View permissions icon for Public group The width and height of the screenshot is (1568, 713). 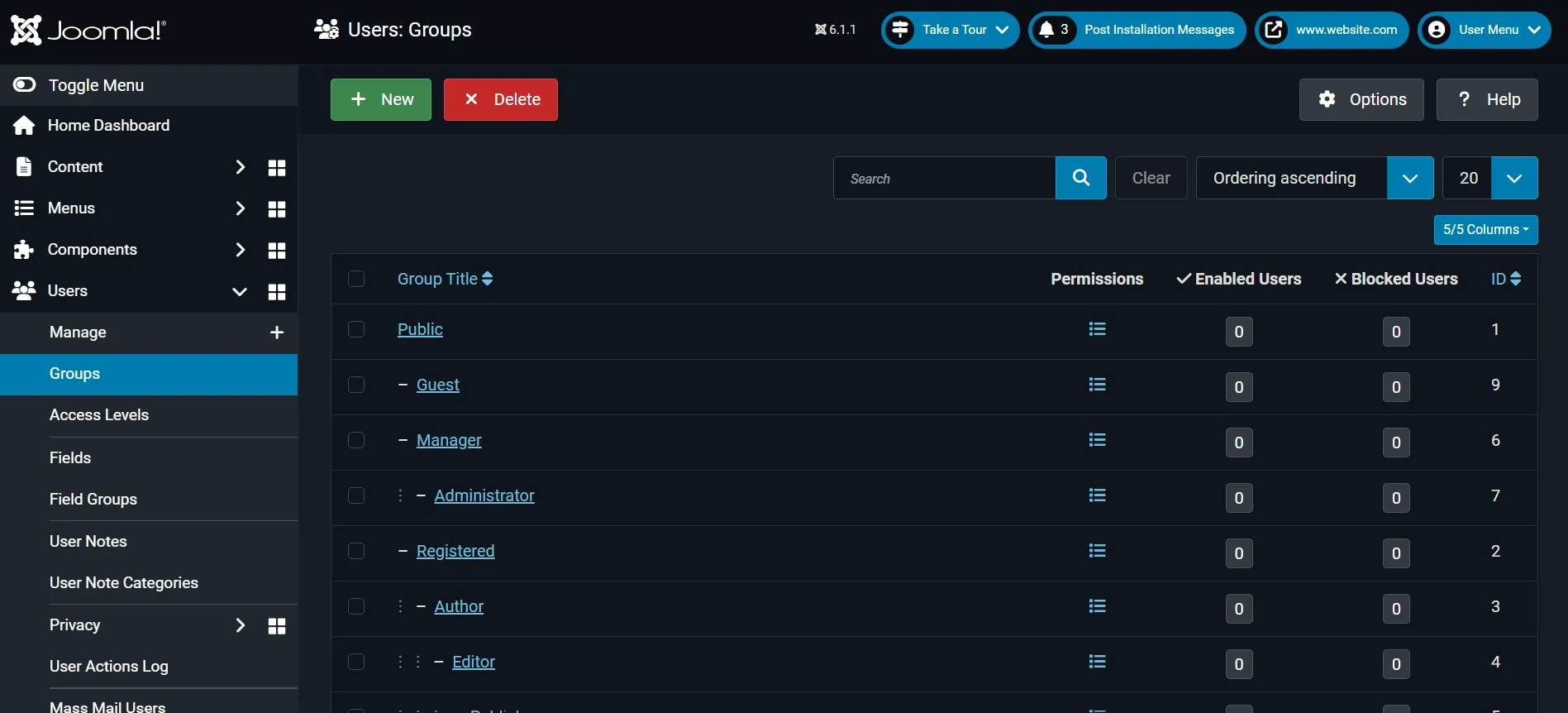pyautogui.click(x=1097, y=329)
